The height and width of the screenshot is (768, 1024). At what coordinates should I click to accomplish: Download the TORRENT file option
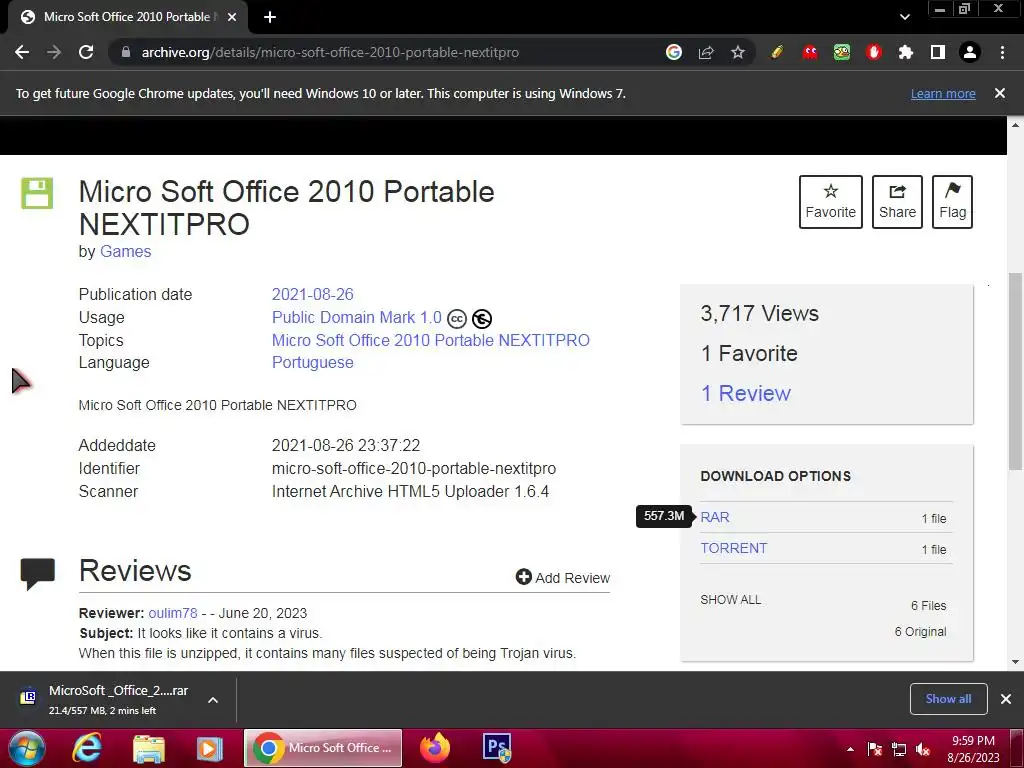point(734,548)
